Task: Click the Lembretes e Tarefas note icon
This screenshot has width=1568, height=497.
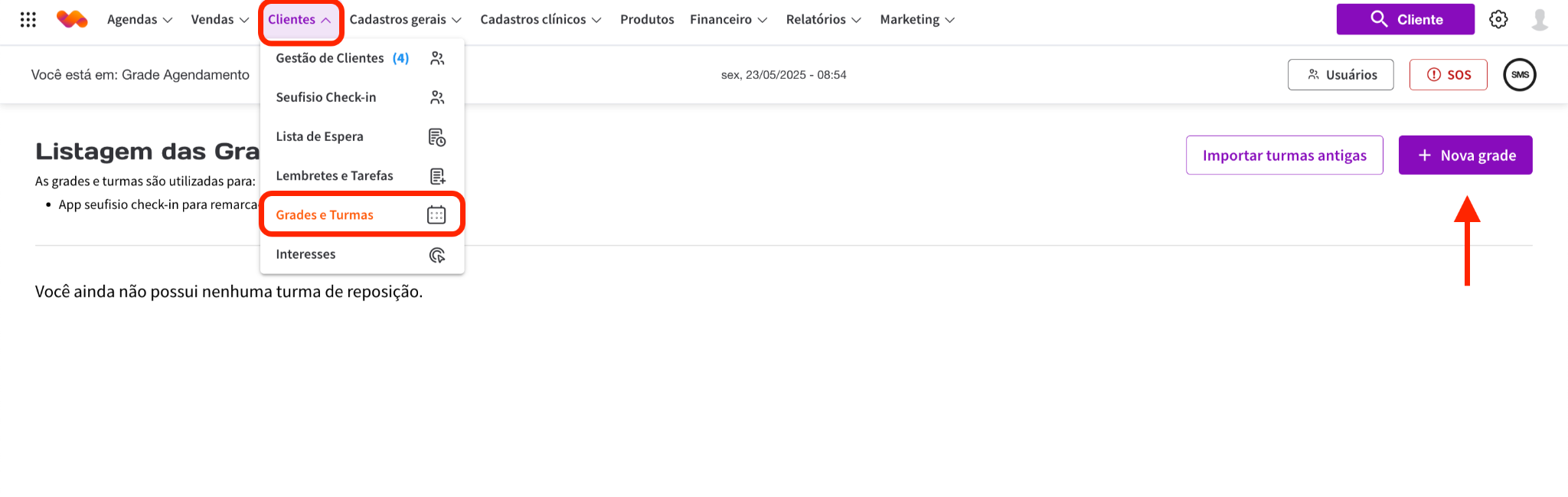Action: (x=436, y=176)
